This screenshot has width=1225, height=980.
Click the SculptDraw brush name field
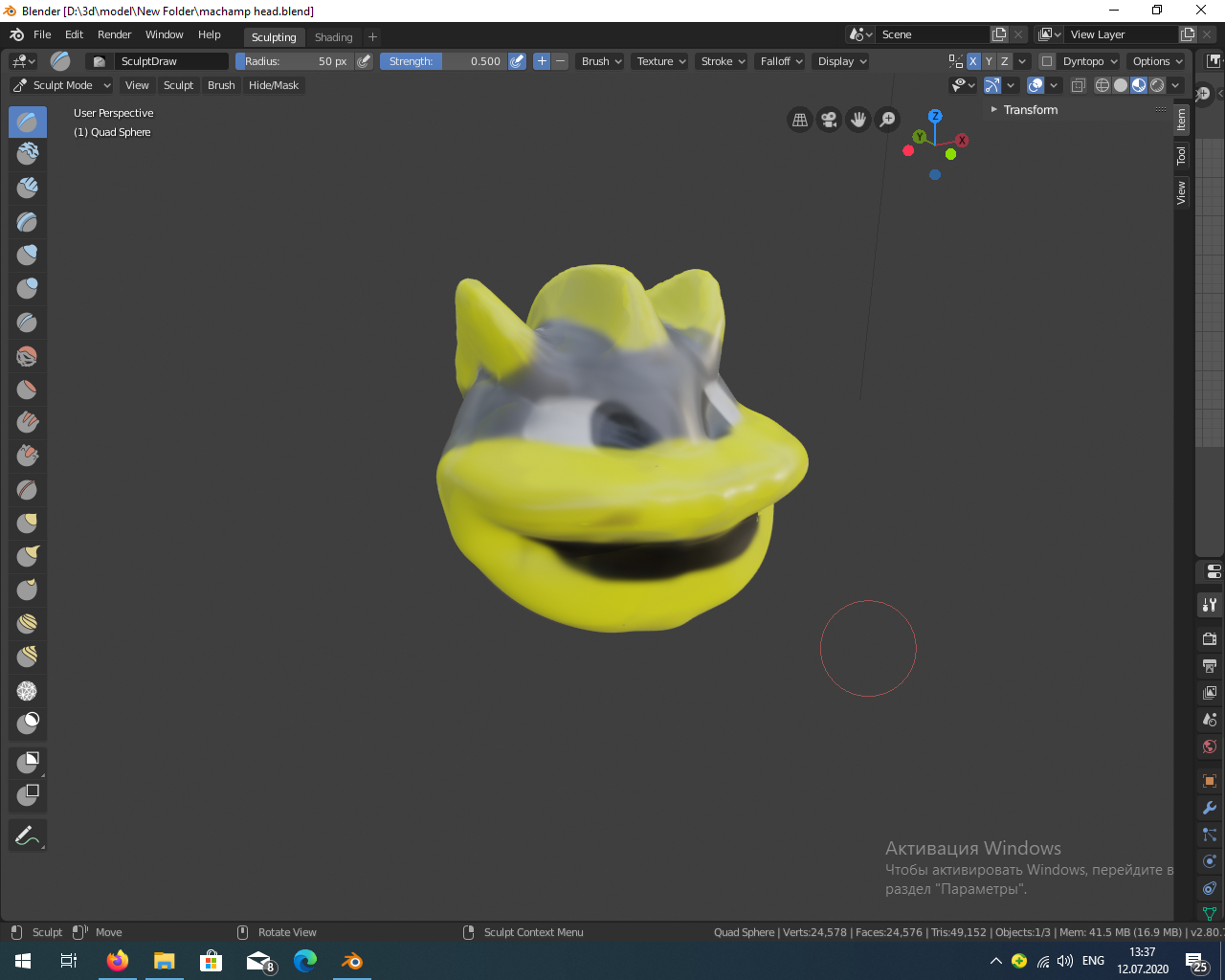(x=172, y=61)
